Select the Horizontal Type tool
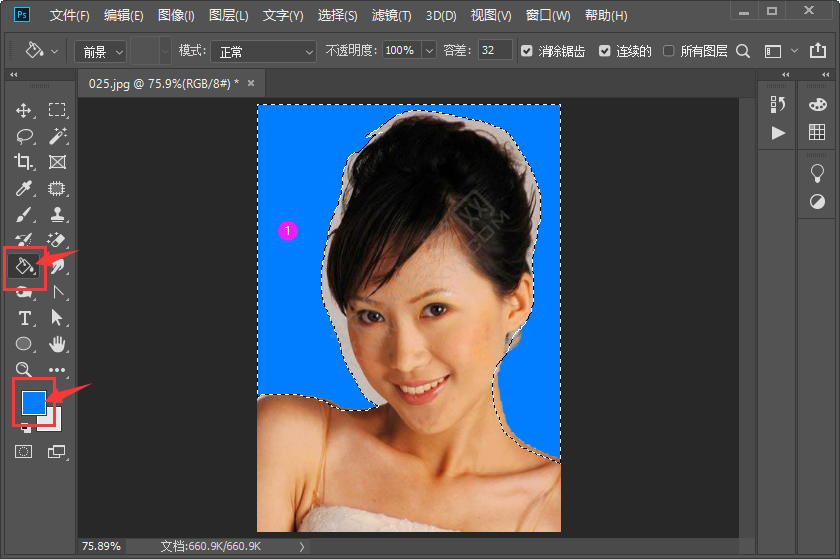This screenshot has height=559, width=840. pyautogui.click(x=25, y=318)
